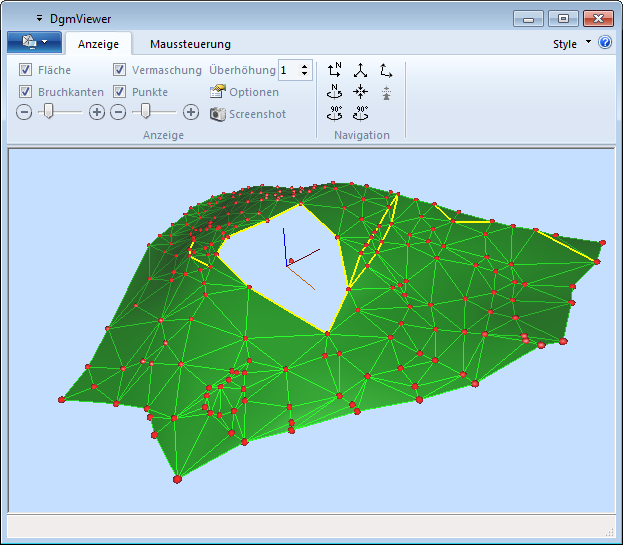Image resolution: width=623 pixels, height=545 pixels.
Task: Click the Punkte size slider handle
Action: point(146,111)
